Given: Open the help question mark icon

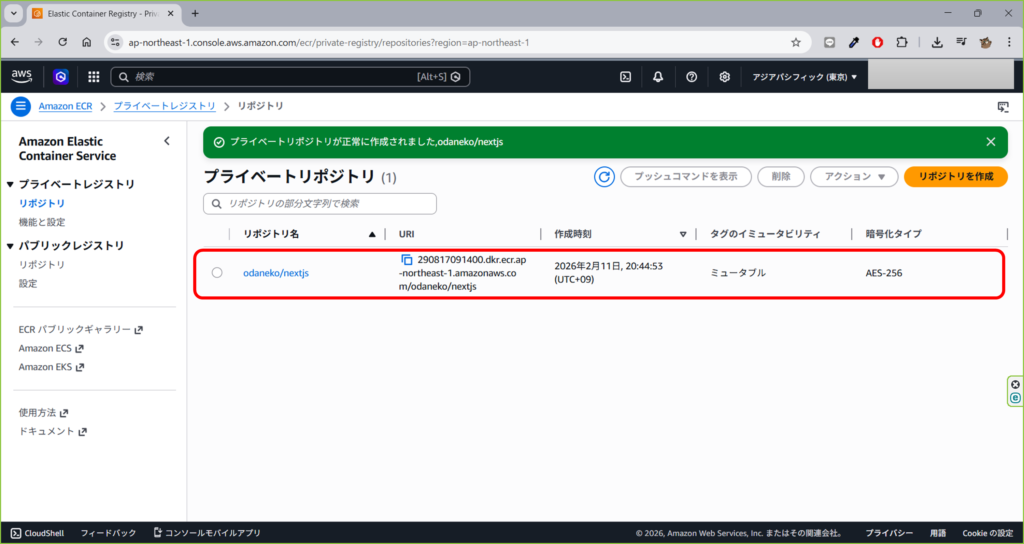Looking at the screenshot, I should (691, 77).
